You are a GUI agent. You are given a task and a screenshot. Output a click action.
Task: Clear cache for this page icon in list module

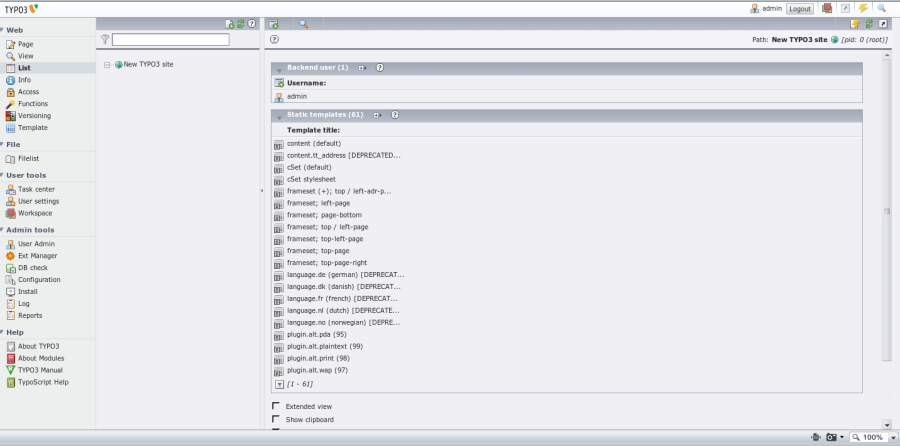tap(855, 24)
